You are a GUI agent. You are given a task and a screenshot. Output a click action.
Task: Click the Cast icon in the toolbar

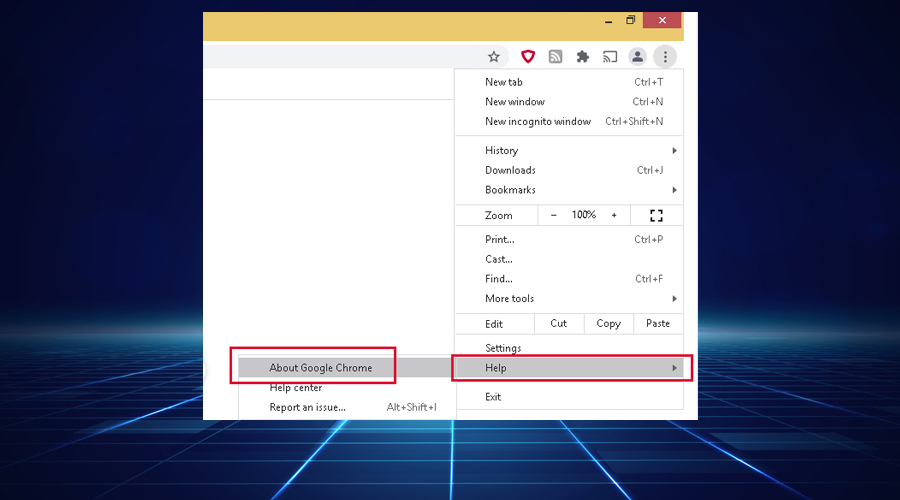tap(610, 57)
